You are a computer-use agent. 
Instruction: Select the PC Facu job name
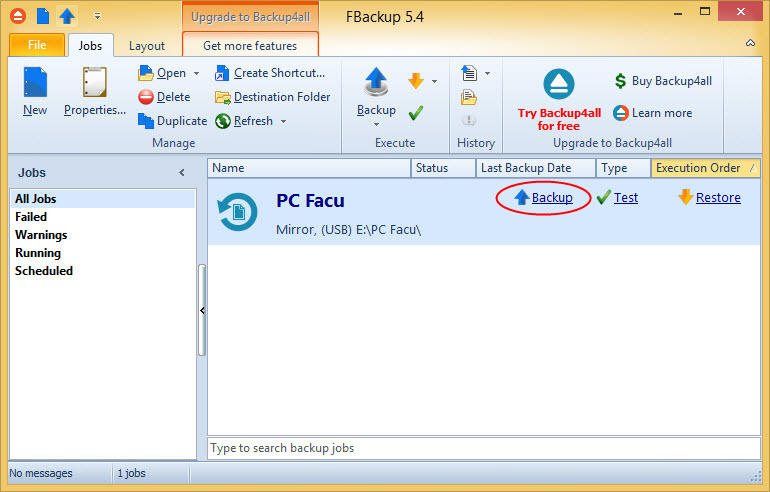310,201
